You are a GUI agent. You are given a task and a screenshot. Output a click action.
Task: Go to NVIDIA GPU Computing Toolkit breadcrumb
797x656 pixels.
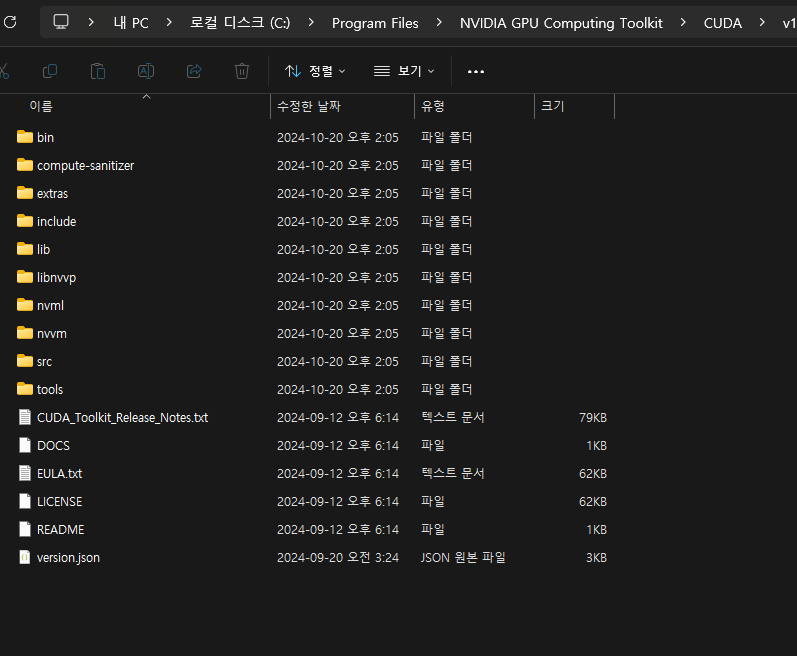point(561,23)
